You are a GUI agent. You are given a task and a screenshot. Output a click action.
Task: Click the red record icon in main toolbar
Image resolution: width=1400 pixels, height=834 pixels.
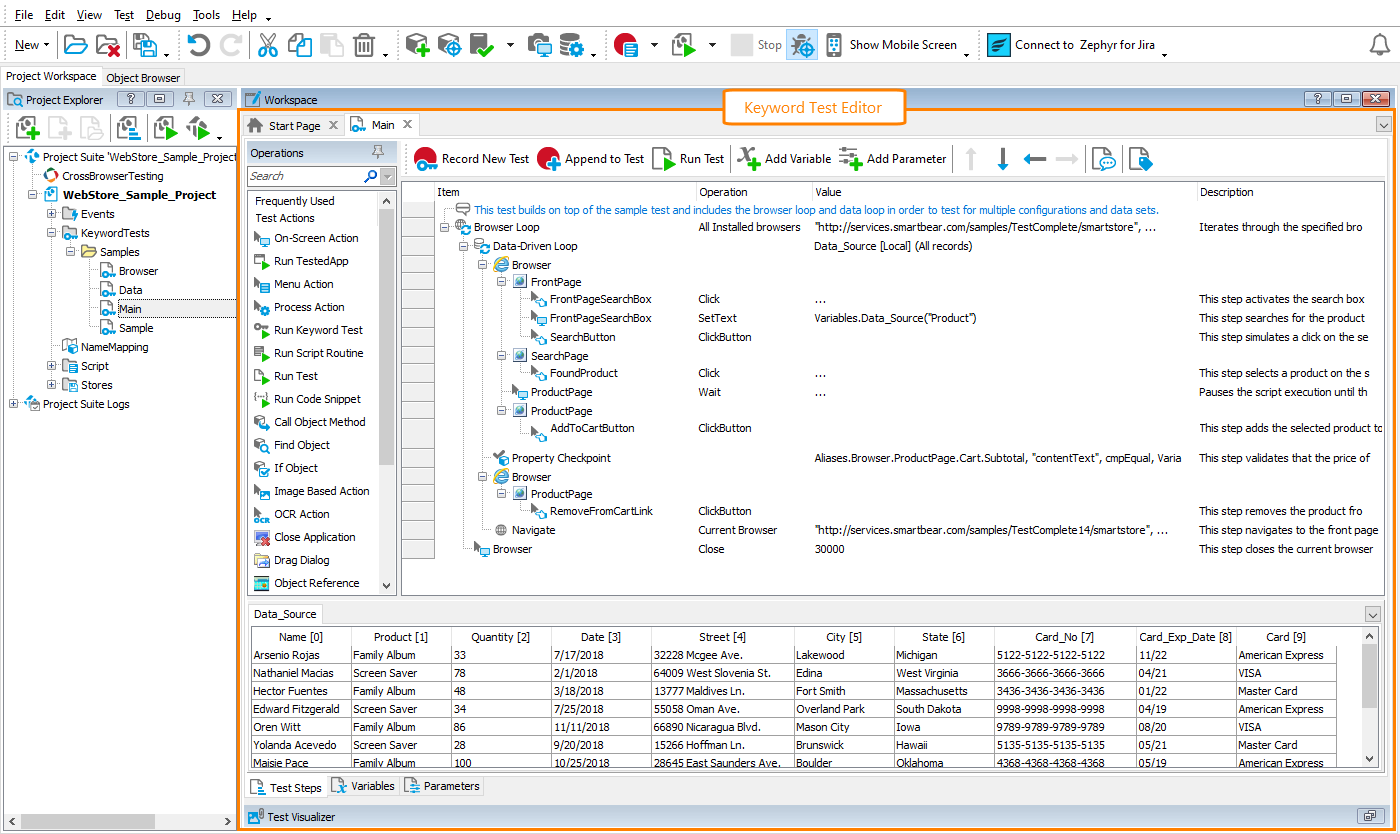(x=626, y=45)
